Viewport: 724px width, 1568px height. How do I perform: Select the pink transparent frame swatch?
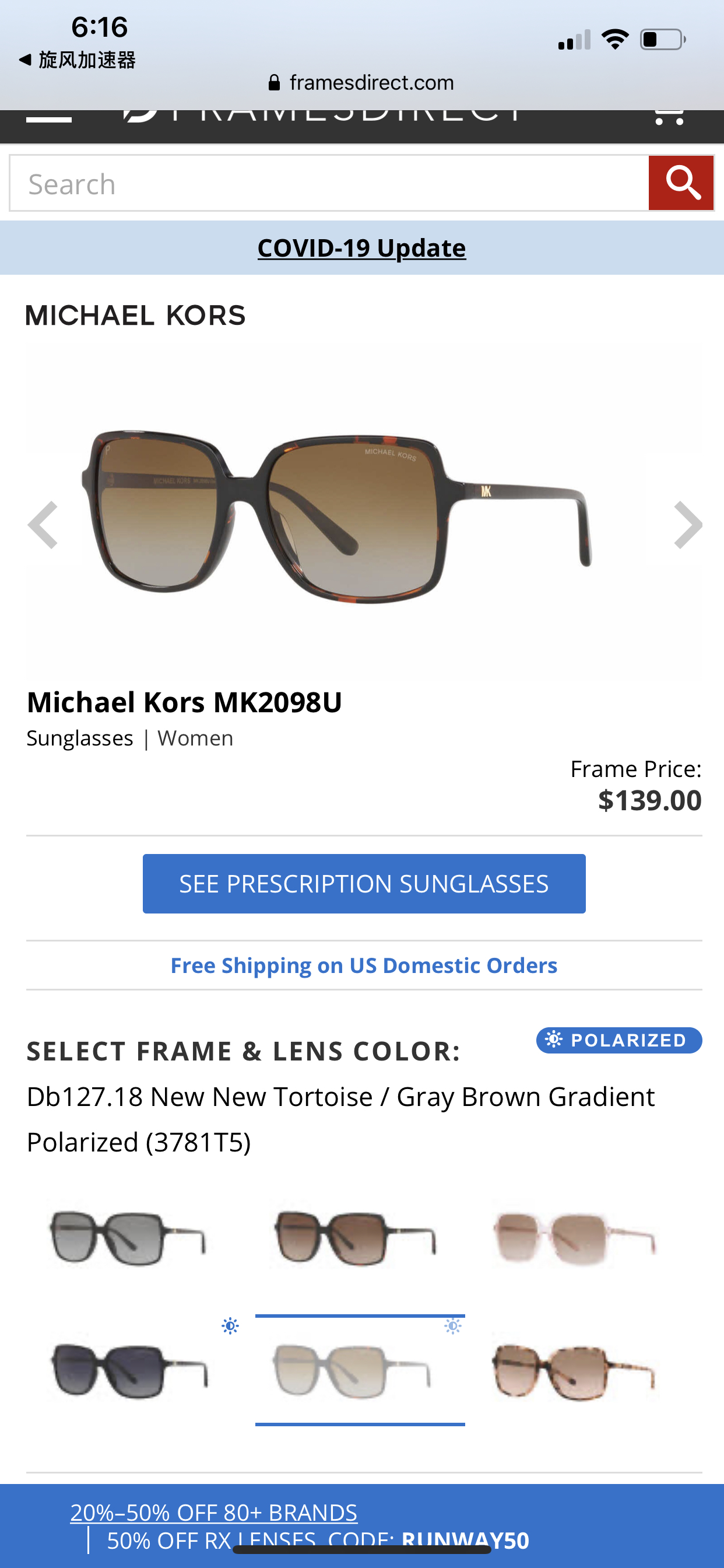point(574,1238)
